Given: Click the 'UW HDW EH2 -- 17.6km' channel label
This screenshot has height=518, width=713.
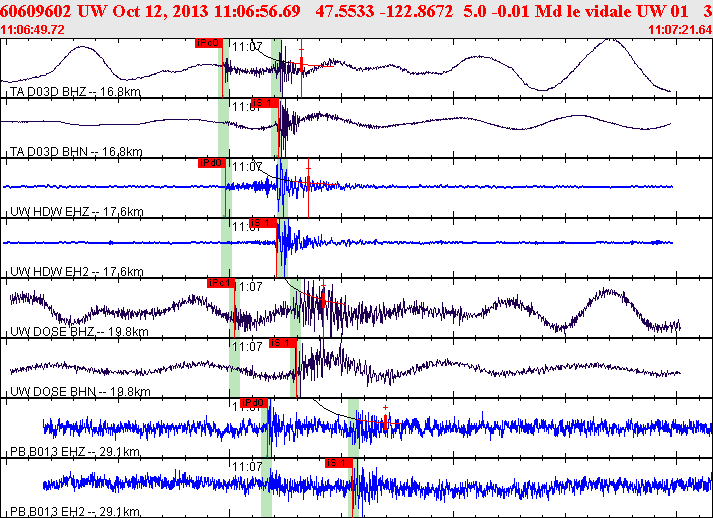Looking at the screenshot, I should pyautogui.click(x=77, y=272).
